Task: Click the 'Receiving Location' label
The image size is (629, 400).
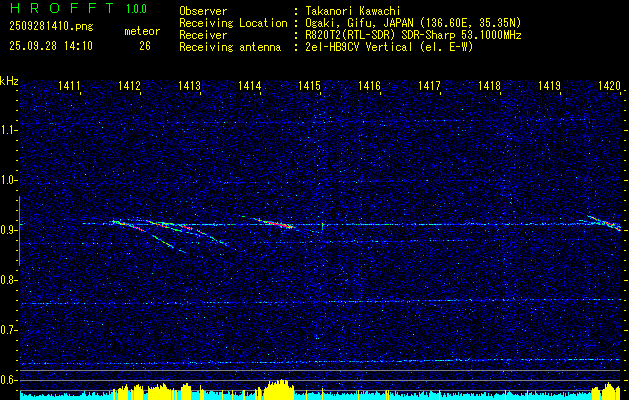Action: (x=233, y=23)
